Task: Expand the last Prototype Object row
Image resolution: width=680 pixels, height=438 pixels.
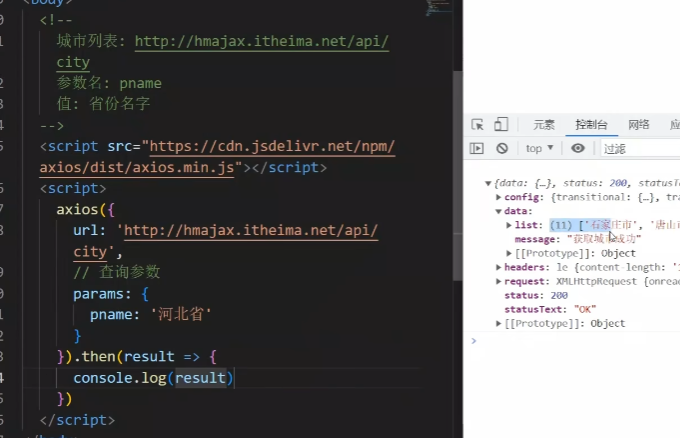Action: click(x=499, y=324)
